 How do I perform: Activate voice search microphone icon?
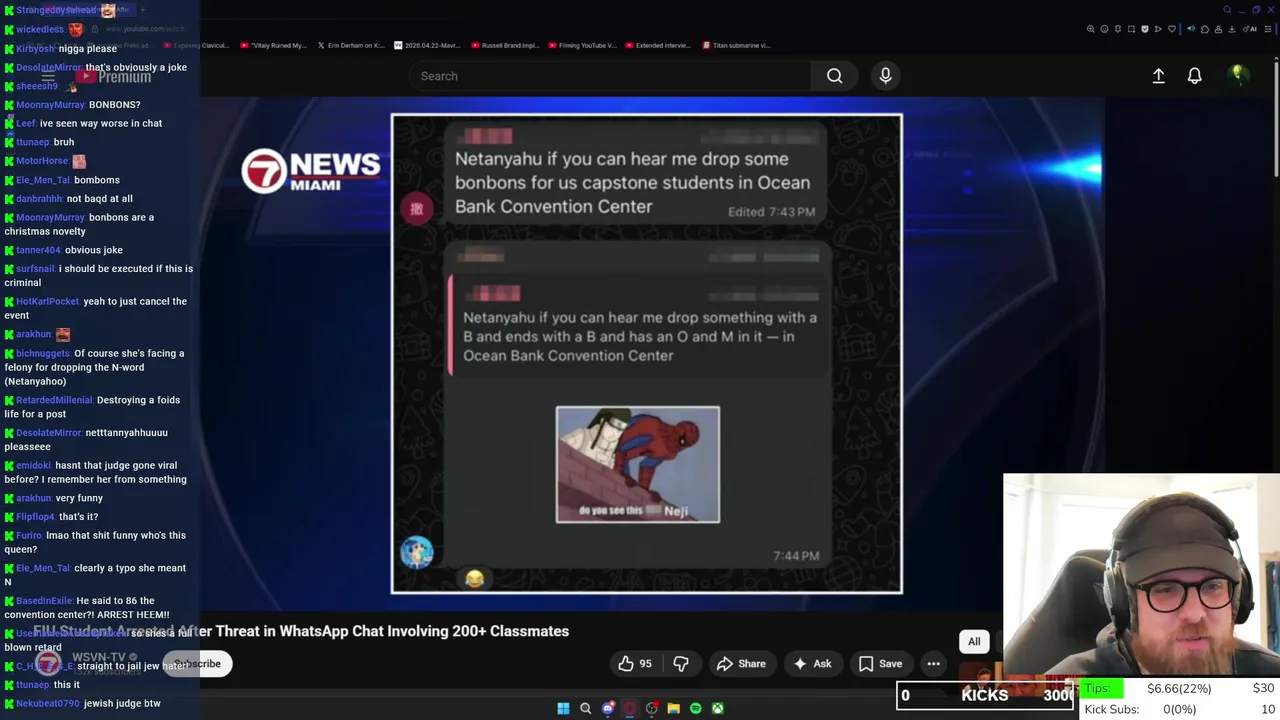point(885,76)
